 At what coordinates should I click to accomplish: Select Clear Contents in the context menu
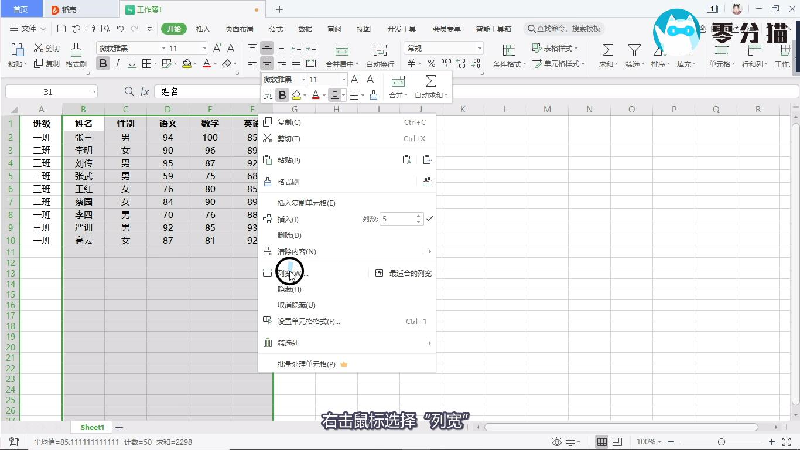(298, 251)
